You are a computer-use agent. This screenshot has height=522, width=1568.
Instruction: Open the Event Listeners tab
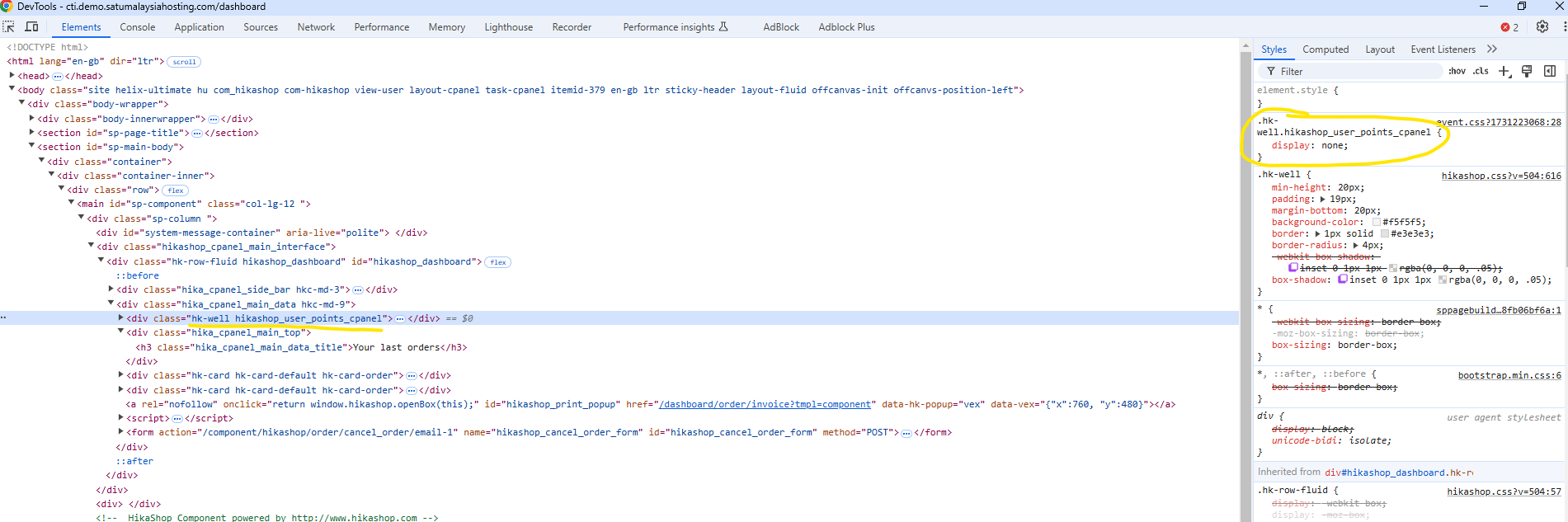(x=1443, y=49)
